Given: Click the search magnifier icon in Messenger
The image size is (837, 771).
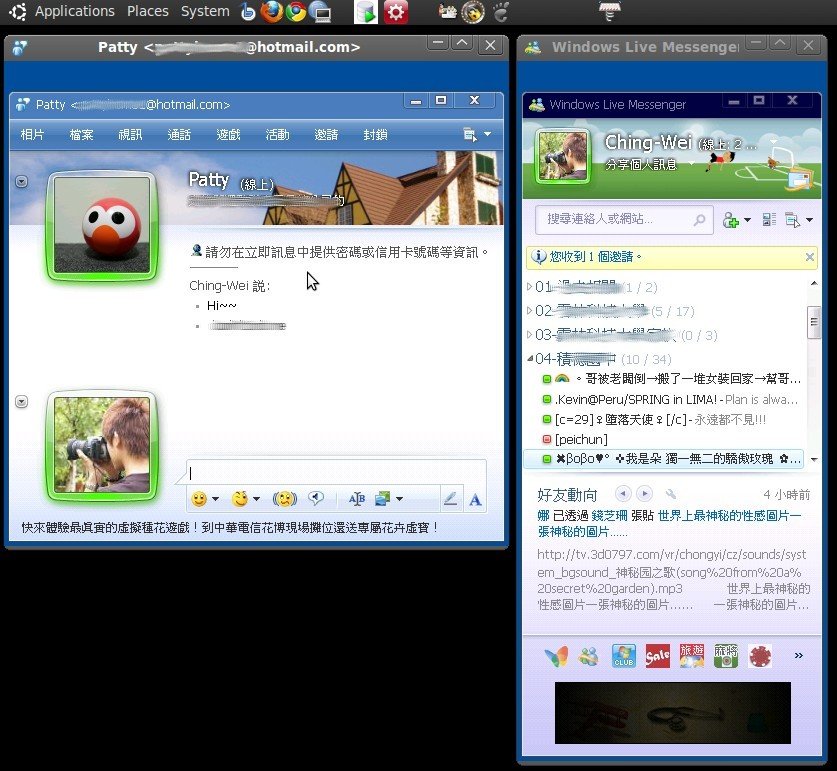Looking at the screenshot, I should point(699,219).
